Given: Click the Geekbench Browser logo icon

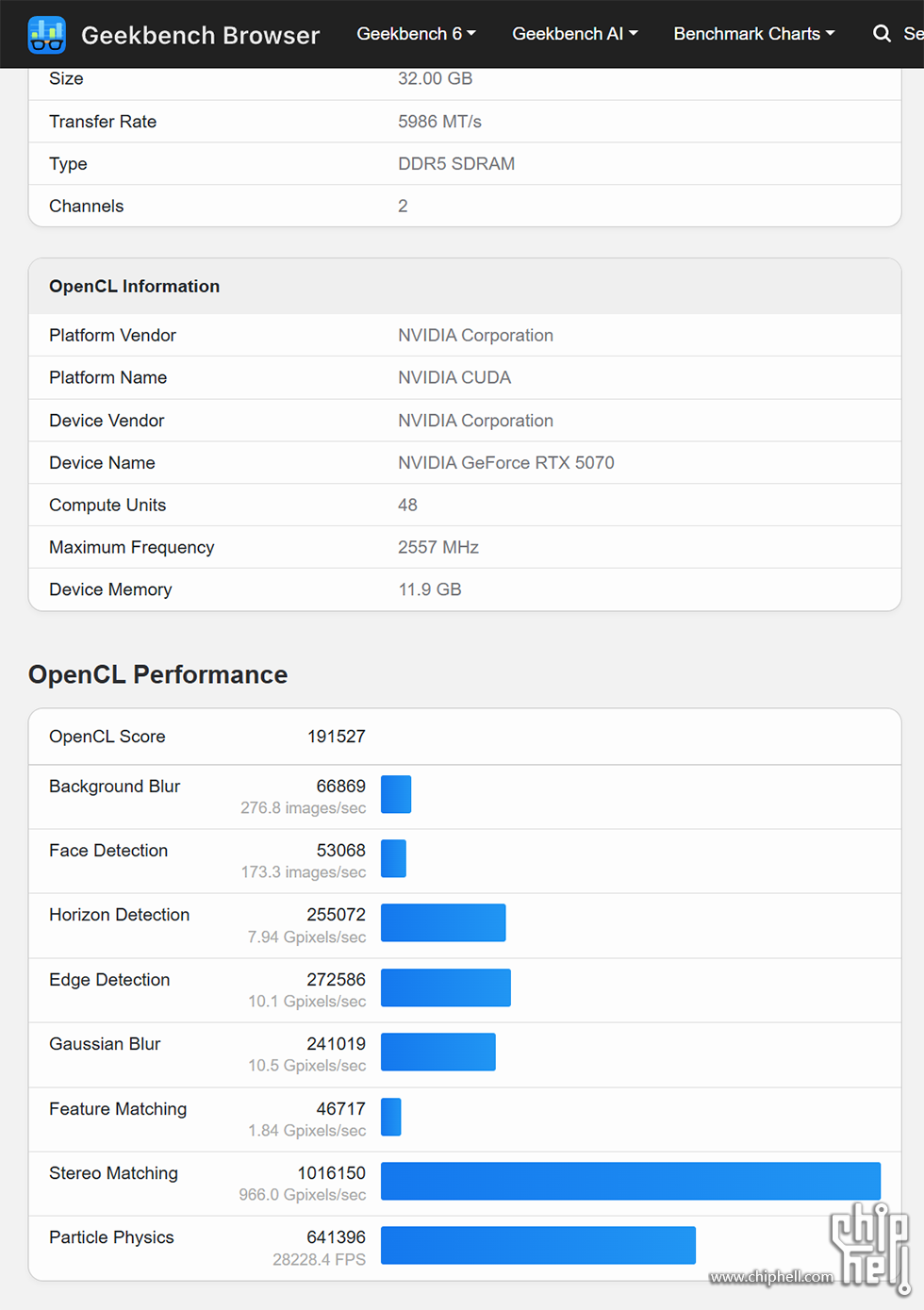Looking at the screenshot, I should pos(47,34).
